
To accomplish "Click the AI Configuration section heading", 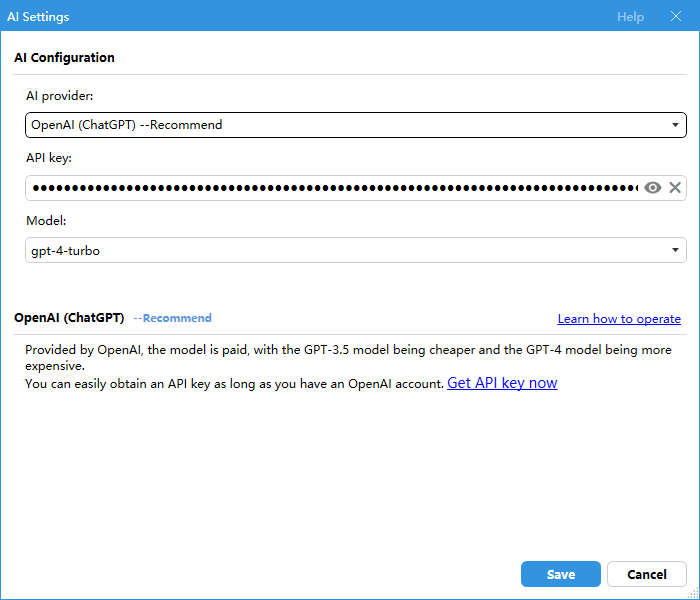I will pyautogui.click(x=64, y=58).
